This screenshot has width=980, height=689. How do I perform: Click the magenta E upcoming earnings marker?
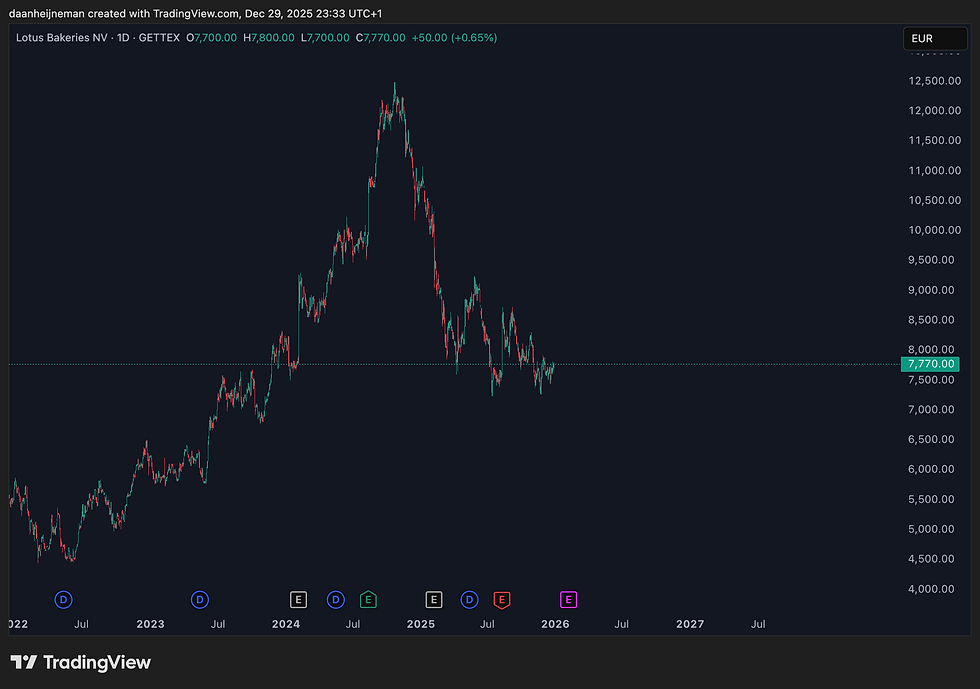[568, 600]
